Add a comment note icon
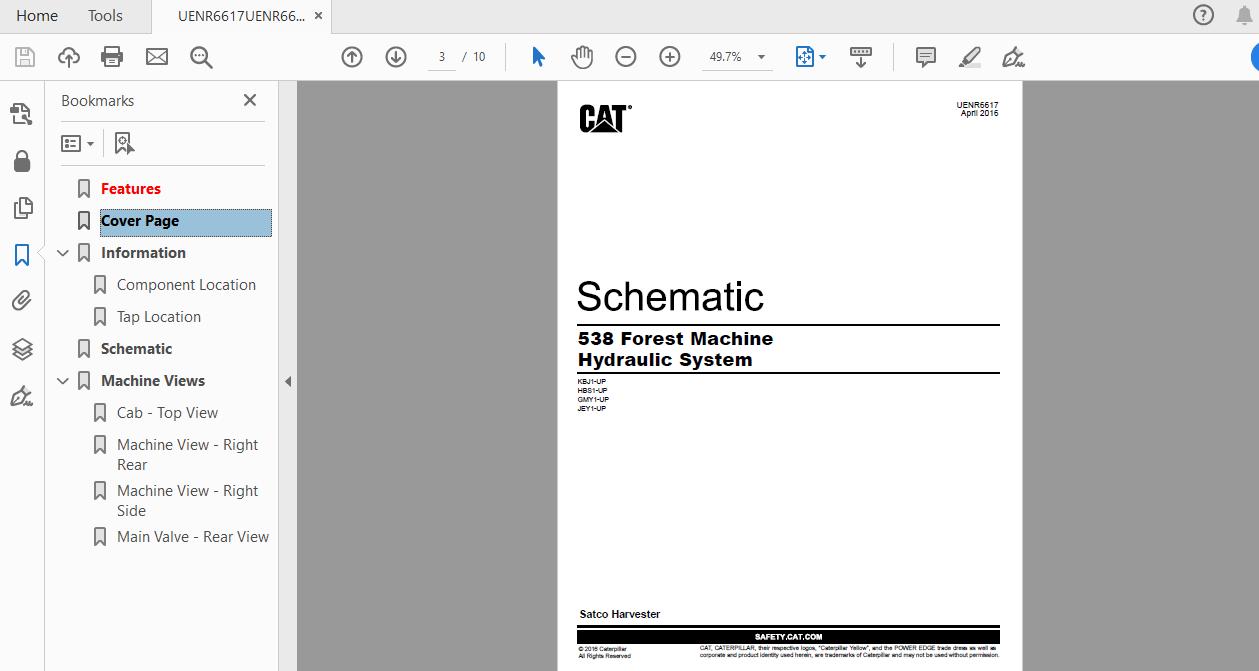 tap(926, 57)
